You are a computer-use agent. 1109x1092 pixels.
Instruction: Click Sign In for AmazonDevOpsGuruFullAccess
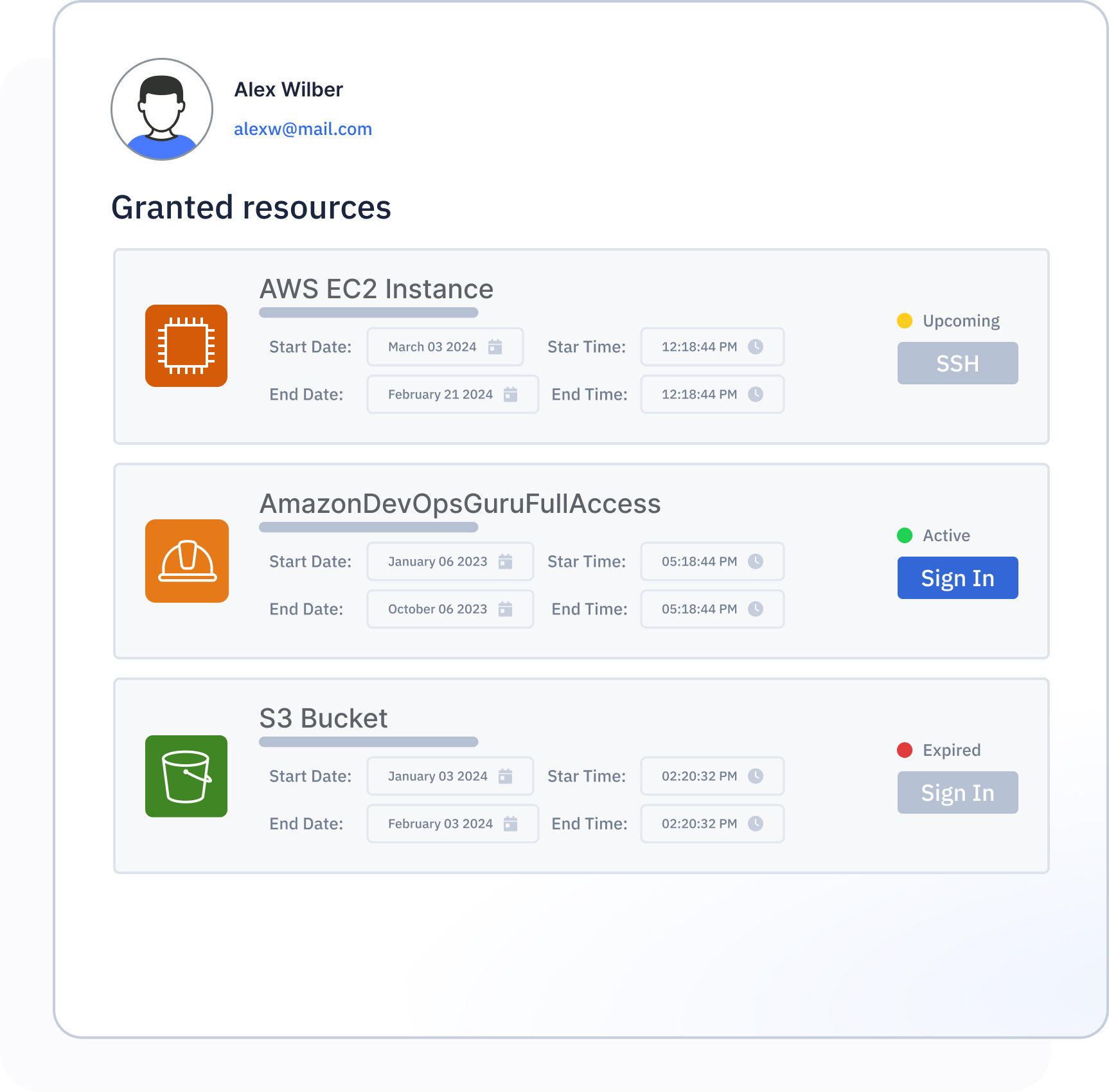pos(957,578)
